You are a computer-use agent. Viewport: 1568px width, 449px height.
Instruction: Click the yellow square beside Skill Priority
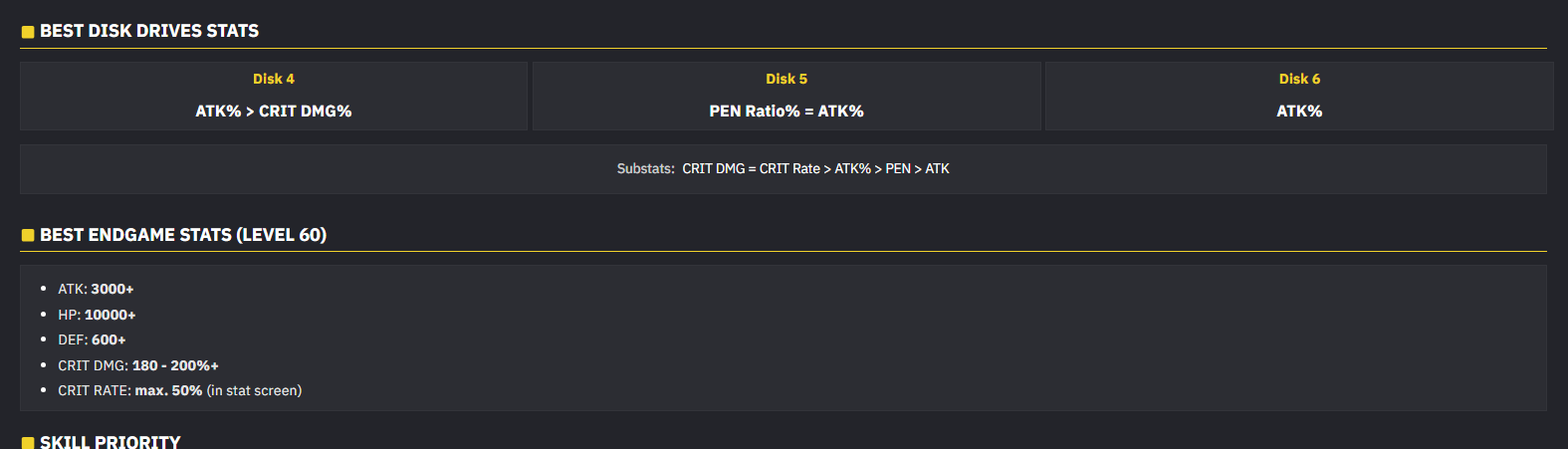(28, 443)
